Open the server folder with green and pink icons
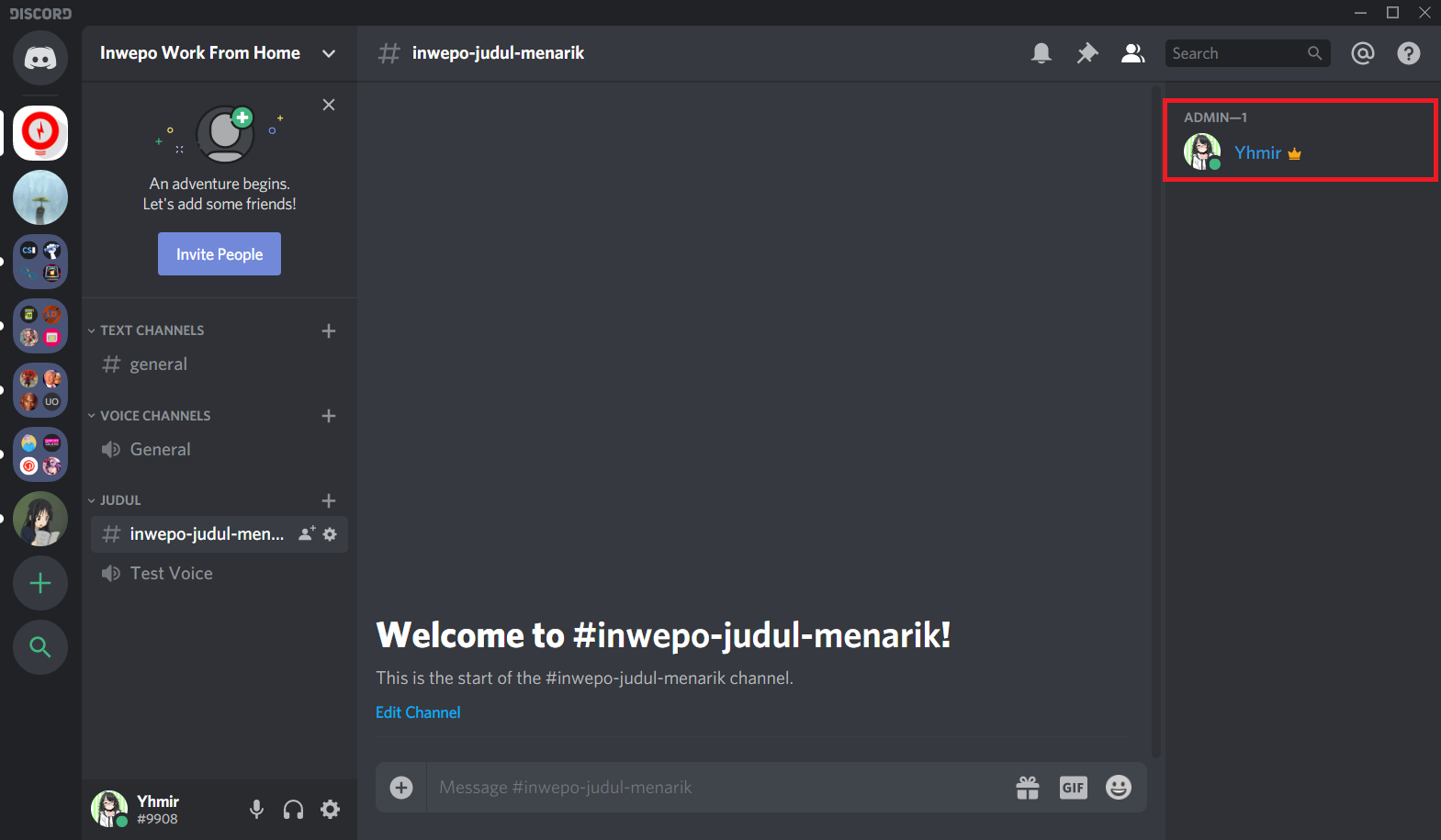Screen dimensions: 1441x840 tap(40, 326)
